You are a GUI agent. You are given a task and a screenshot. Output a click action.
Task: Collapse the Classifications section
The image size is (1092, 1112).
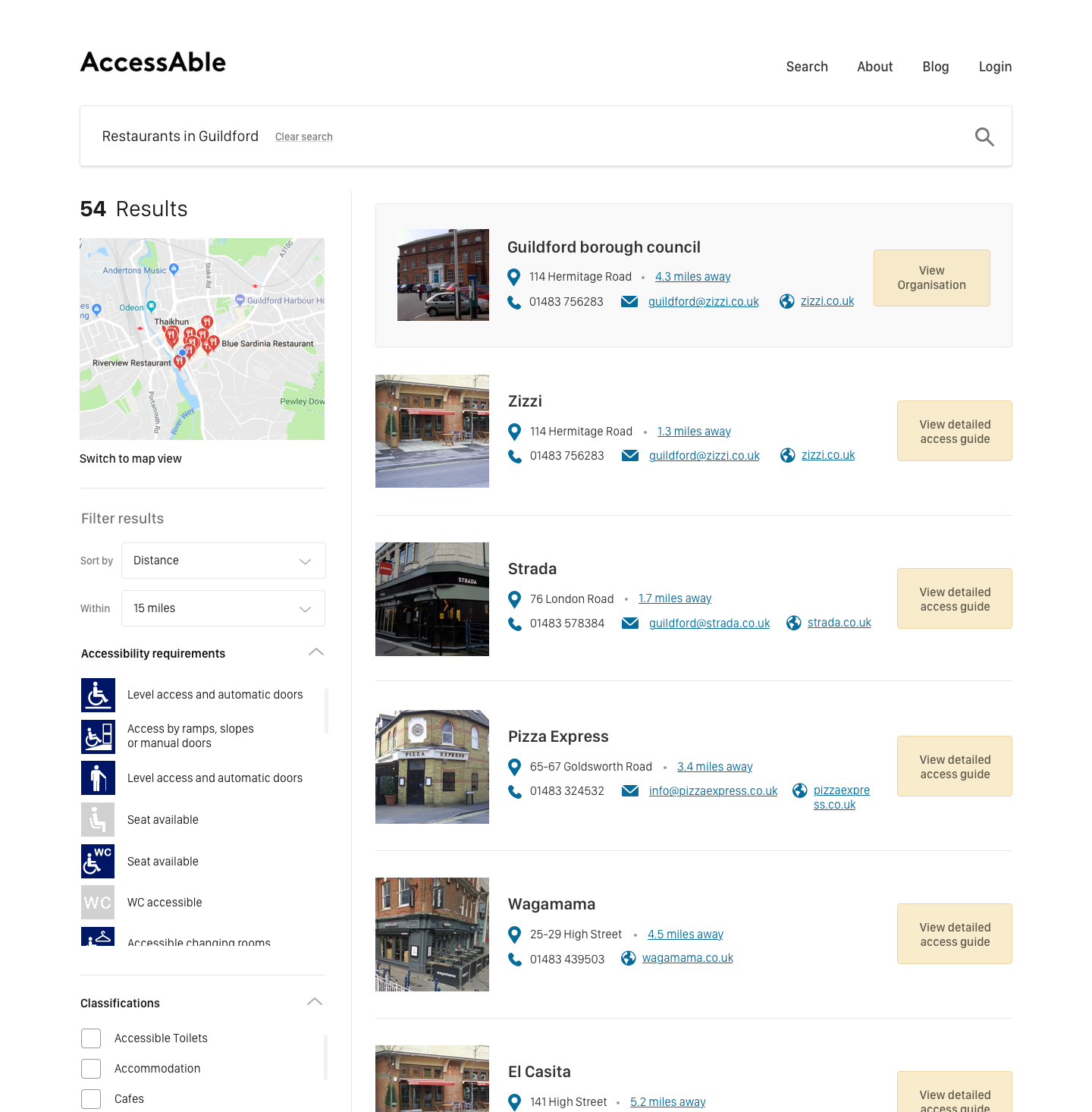click(x=315, y=1002)
